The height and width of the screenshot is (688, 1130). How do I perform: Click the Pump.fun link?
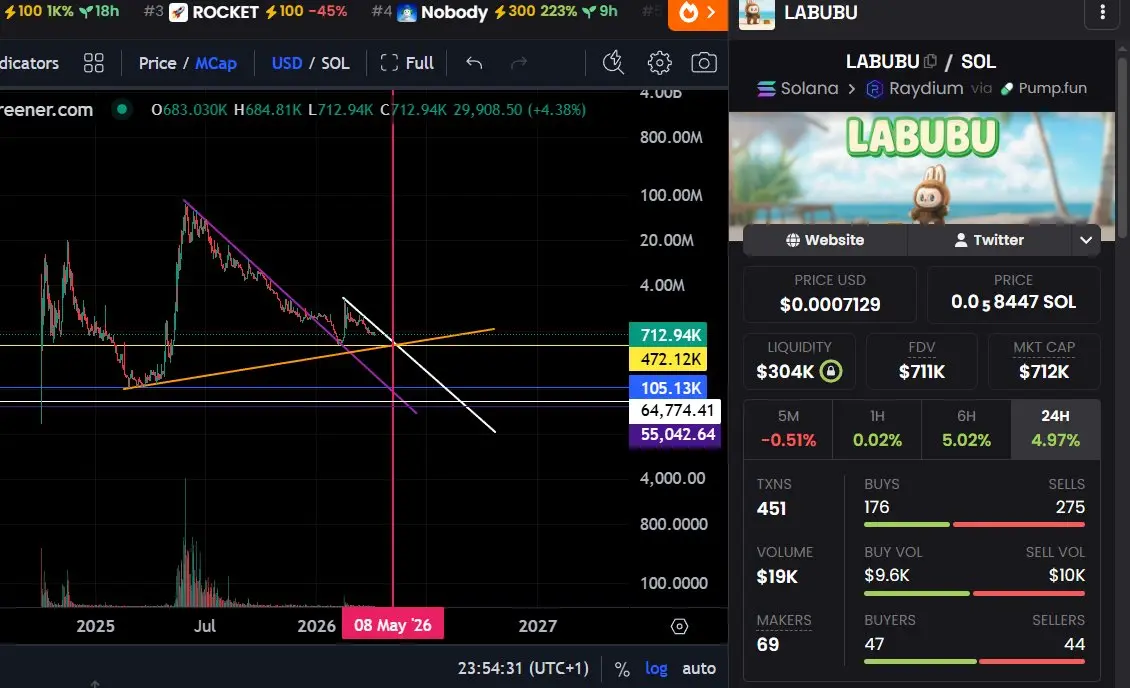coord(1044,89)
